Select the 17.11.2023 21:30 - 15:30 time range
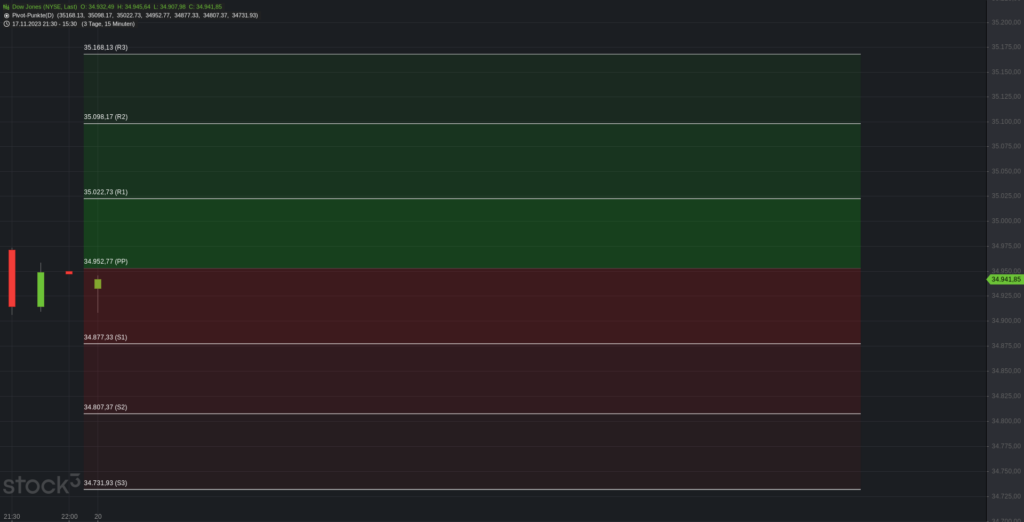This screenshot has height=522, width=1024. 44,24
